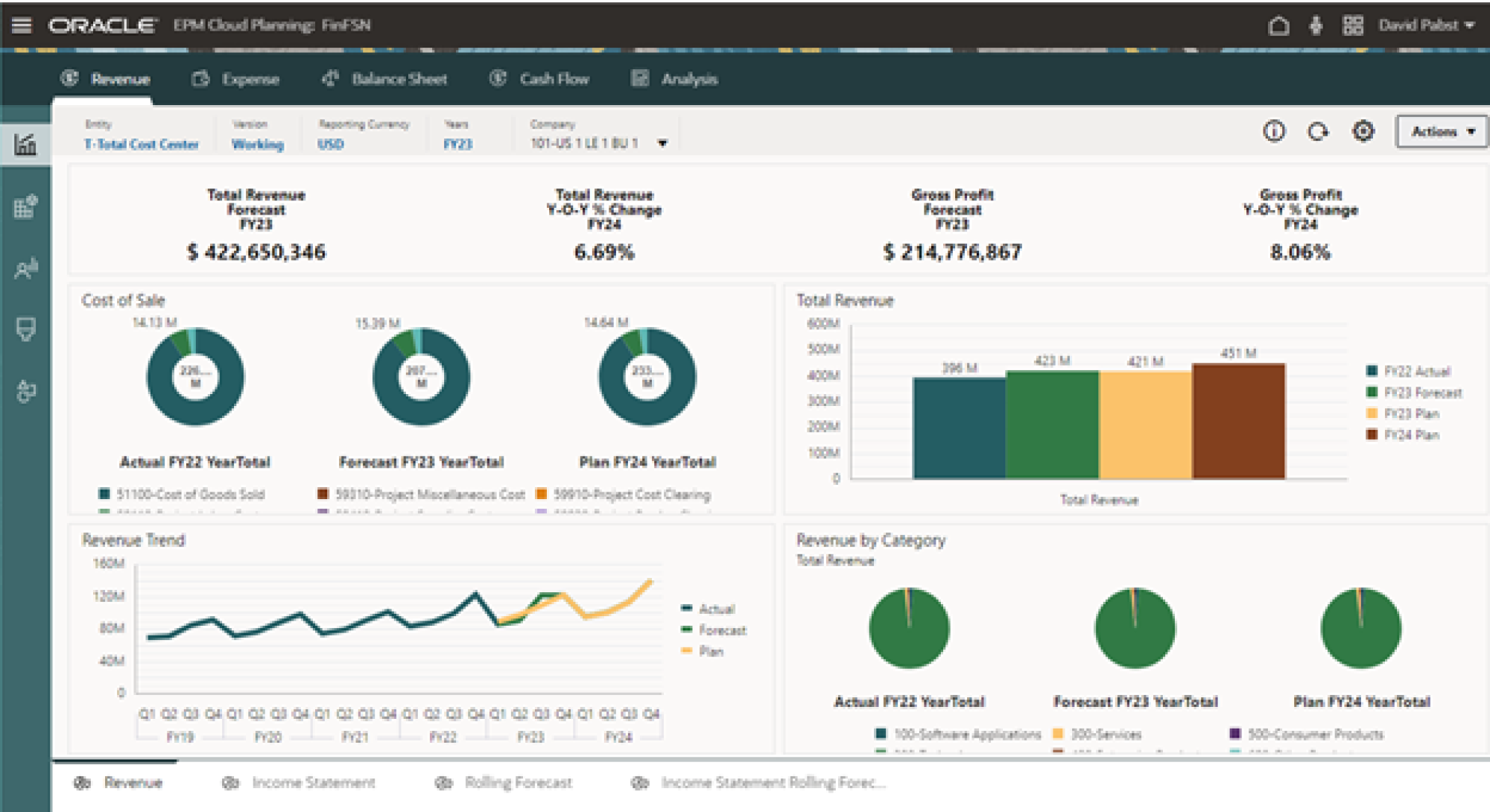
Task: Click the 8.06% Gross Profit change tile
Action: (x=1300, y=253)
